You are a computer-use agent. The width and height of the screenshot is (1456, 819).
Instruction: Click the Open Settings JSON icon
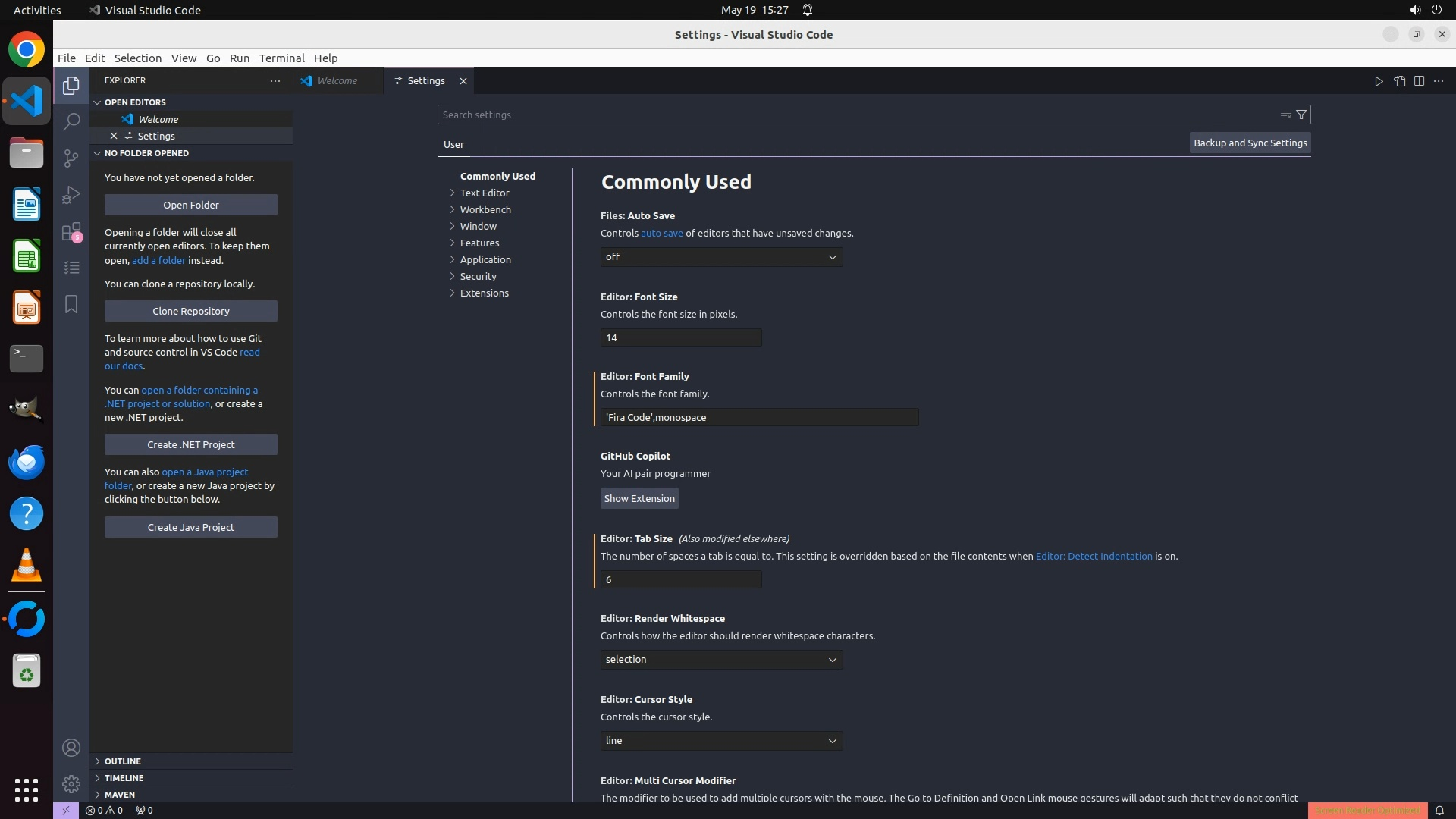click(x=1399, y=81)
